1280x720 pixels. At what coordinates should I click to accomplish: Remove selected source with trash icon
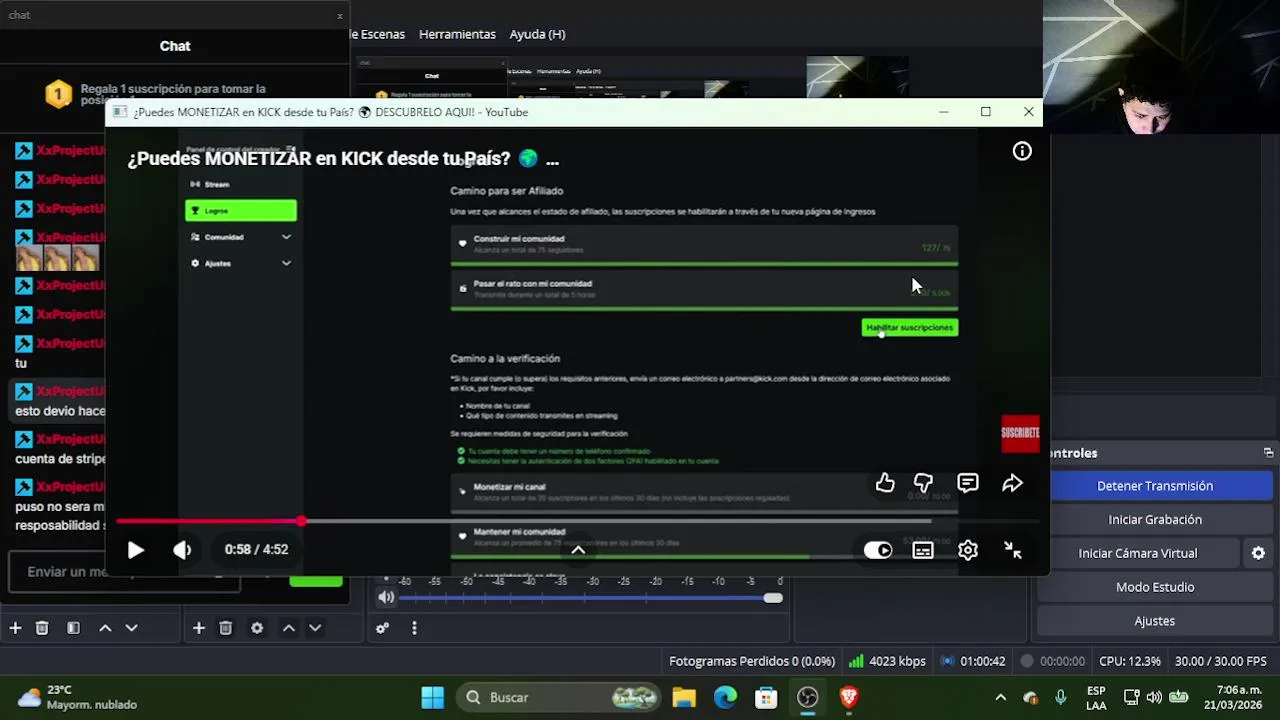[226, 628]
